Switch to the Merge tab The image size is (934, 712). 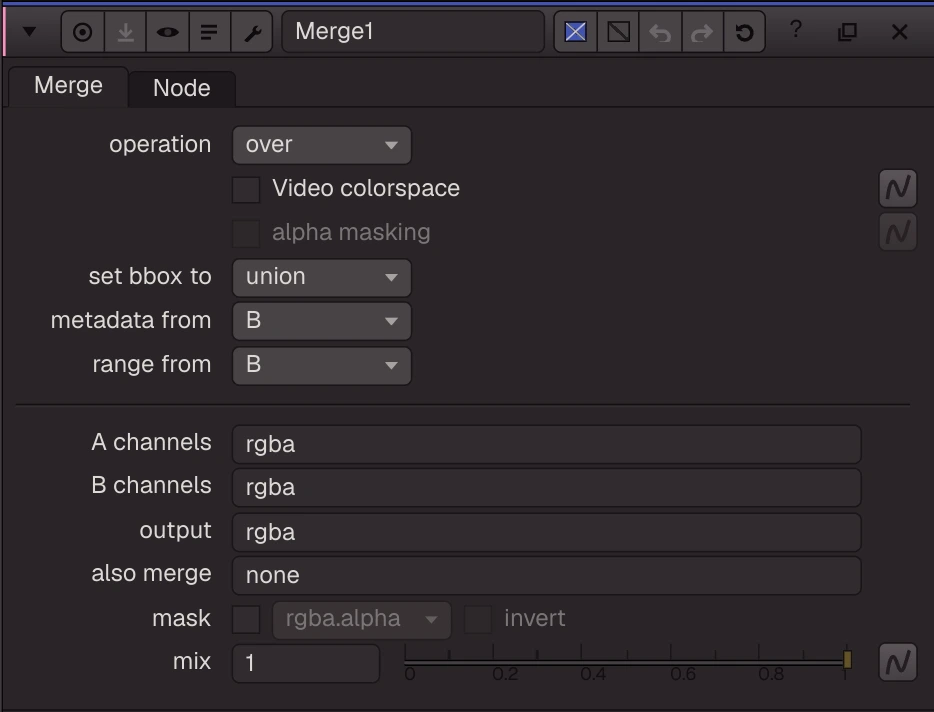click(69, 86)
